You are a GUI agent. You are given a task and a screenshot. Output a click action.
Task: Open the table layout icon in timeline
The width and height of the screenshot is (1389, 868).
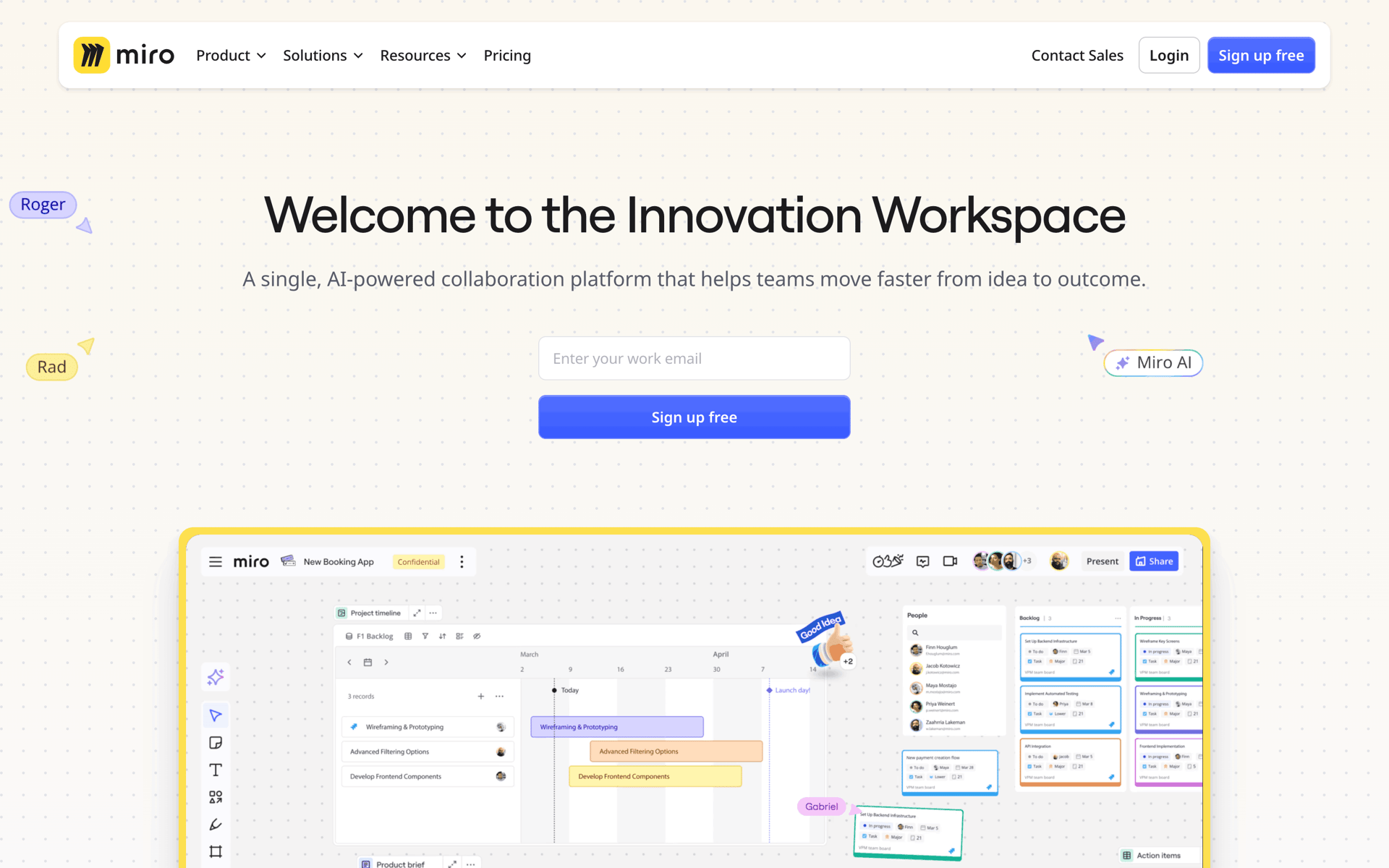[408, 637]
